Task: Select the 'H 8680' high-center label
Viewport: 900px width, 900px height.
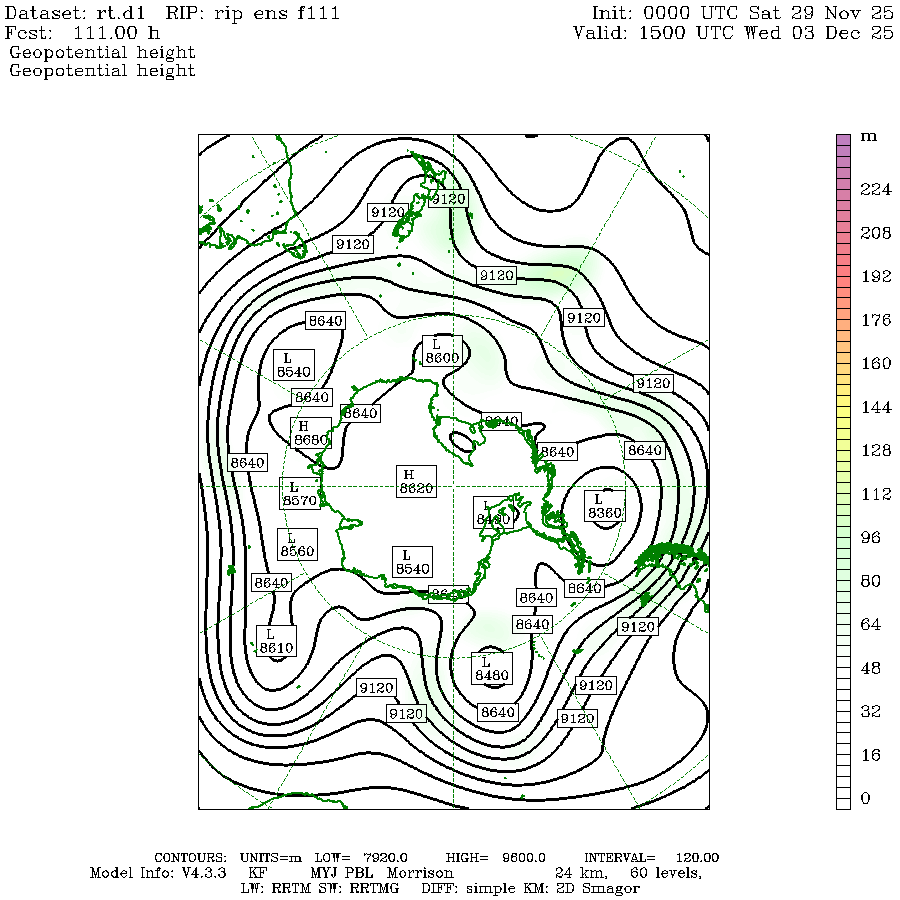Action: click(x=311, y=433)
